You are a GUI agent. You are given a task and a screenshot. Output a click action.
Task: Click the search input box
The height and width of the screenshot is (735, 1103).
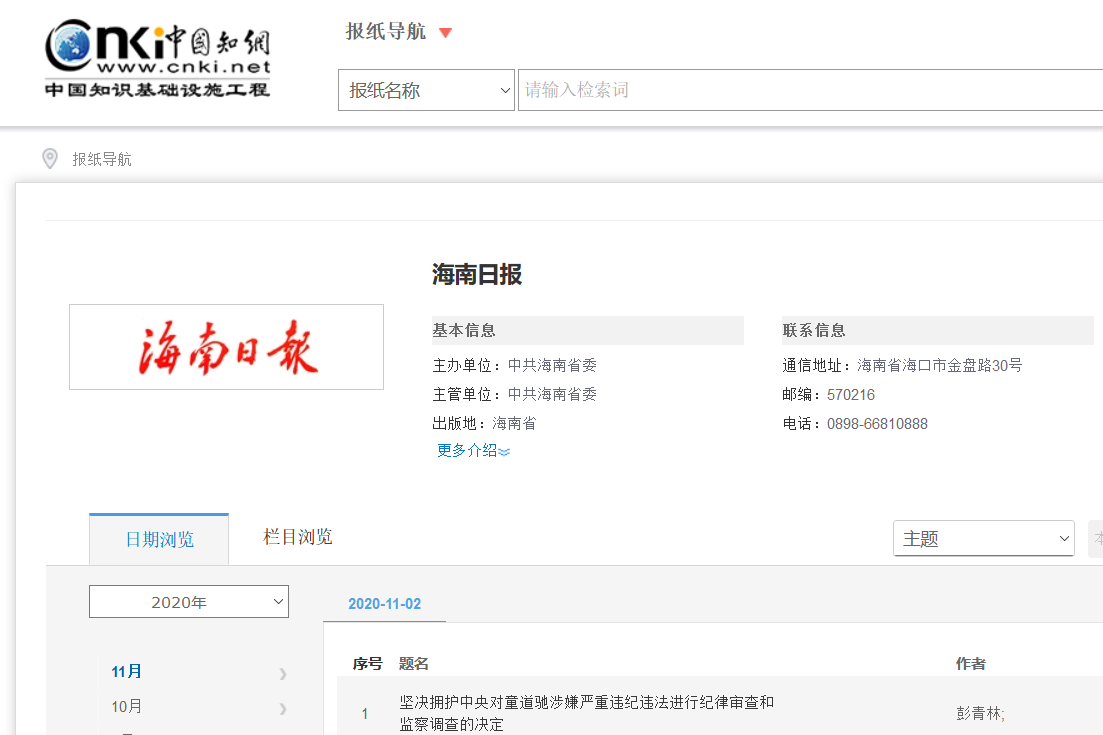[800, 90]
